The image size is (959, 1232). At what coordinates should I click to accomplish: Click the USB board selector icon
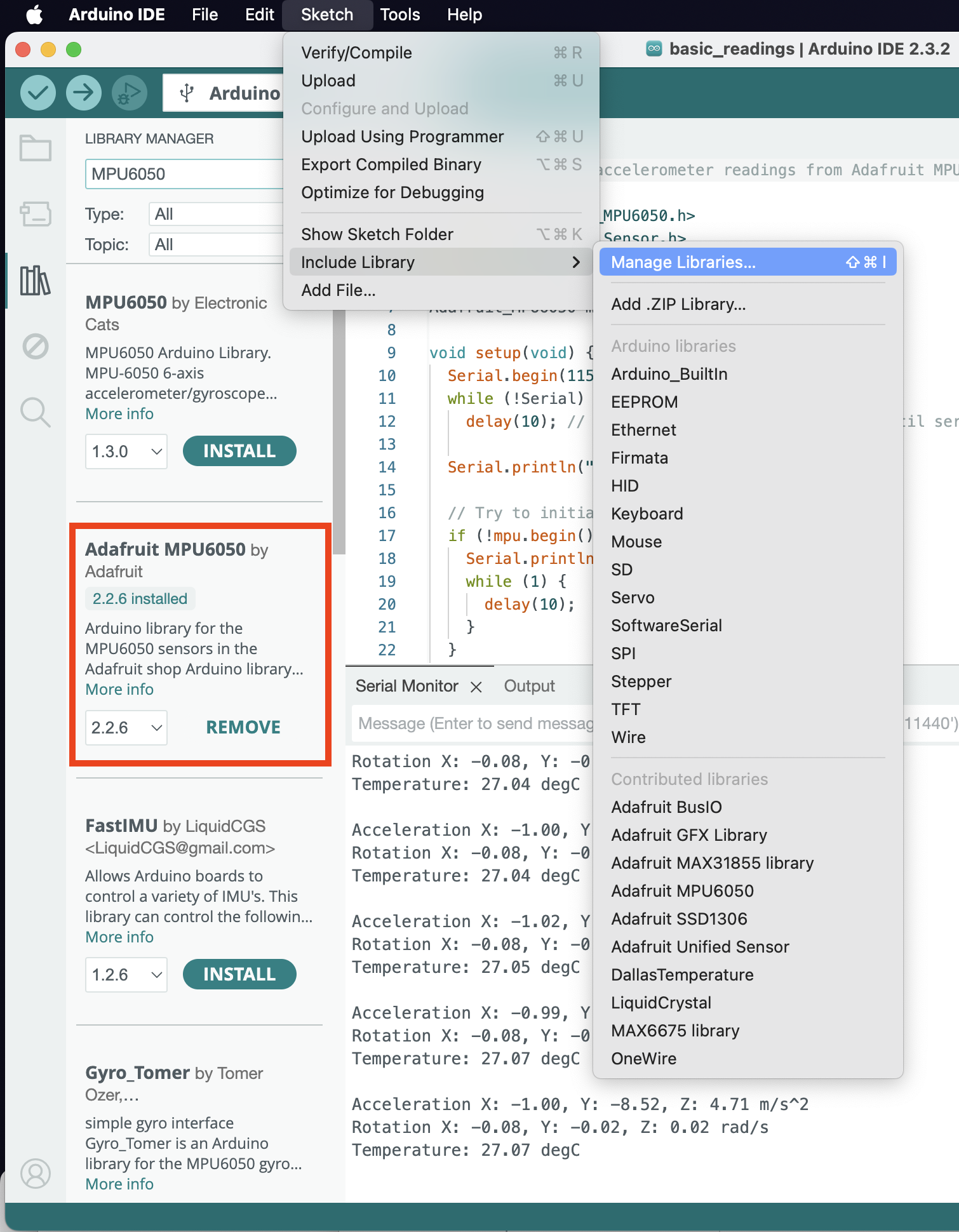[187, 93]
